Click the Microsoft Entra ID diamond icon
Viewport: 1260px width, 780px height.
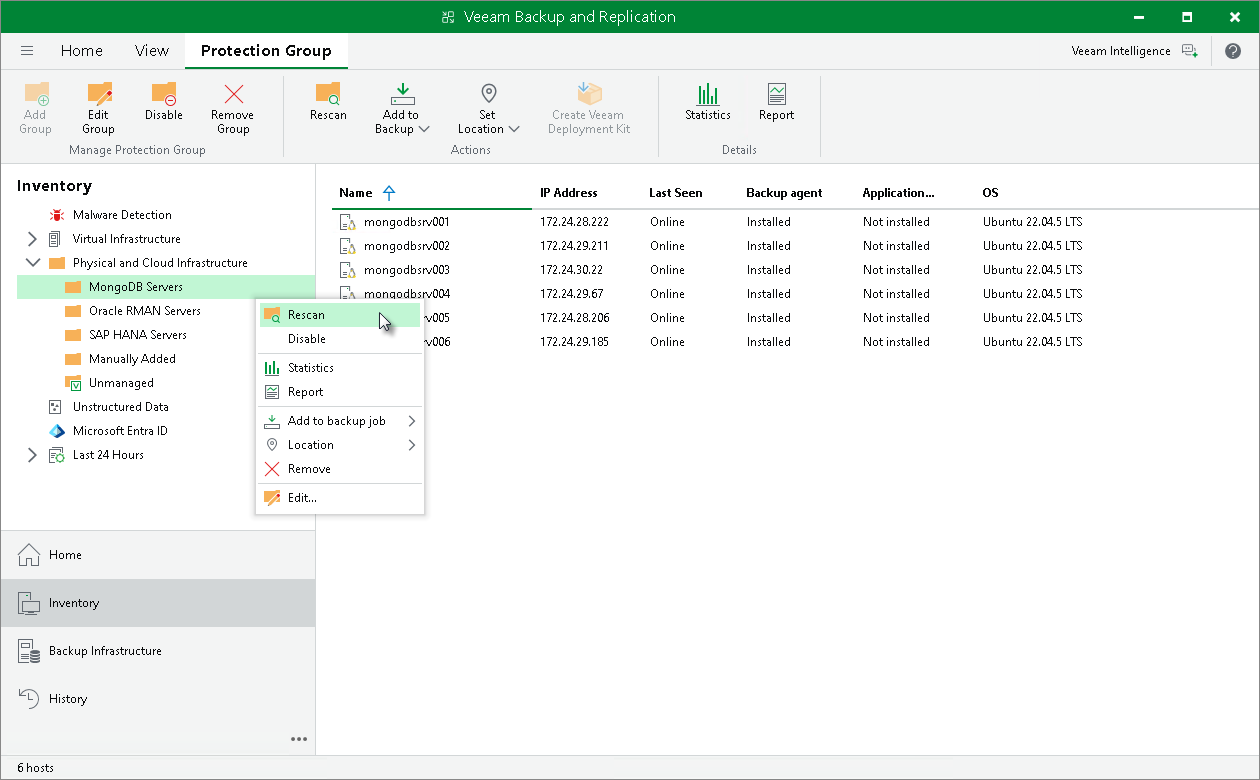[57, 431]
